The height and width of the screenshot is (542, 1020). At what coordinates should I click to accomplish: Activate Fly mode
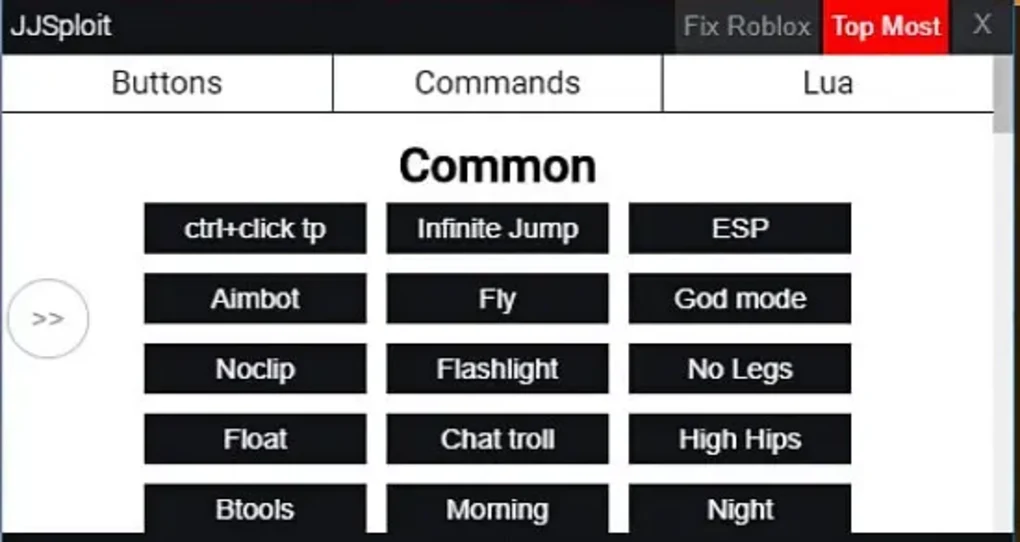(498, 299)
